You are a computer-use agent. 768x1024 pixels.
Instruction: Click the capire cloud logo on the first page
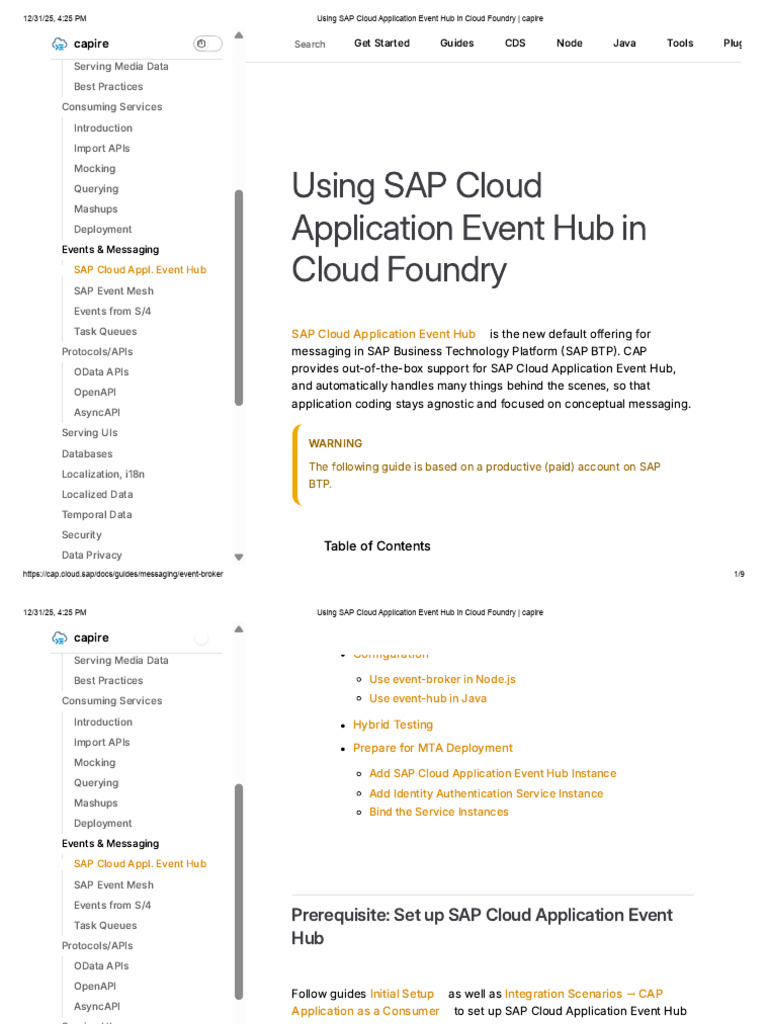pos(59,44)
